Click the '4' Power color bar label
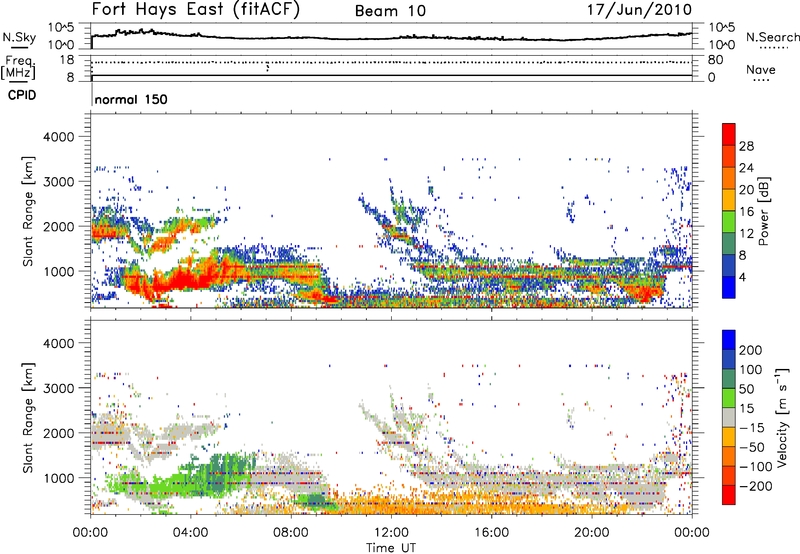Viewport: 800px width, 554px height. [x=743, y=278]
